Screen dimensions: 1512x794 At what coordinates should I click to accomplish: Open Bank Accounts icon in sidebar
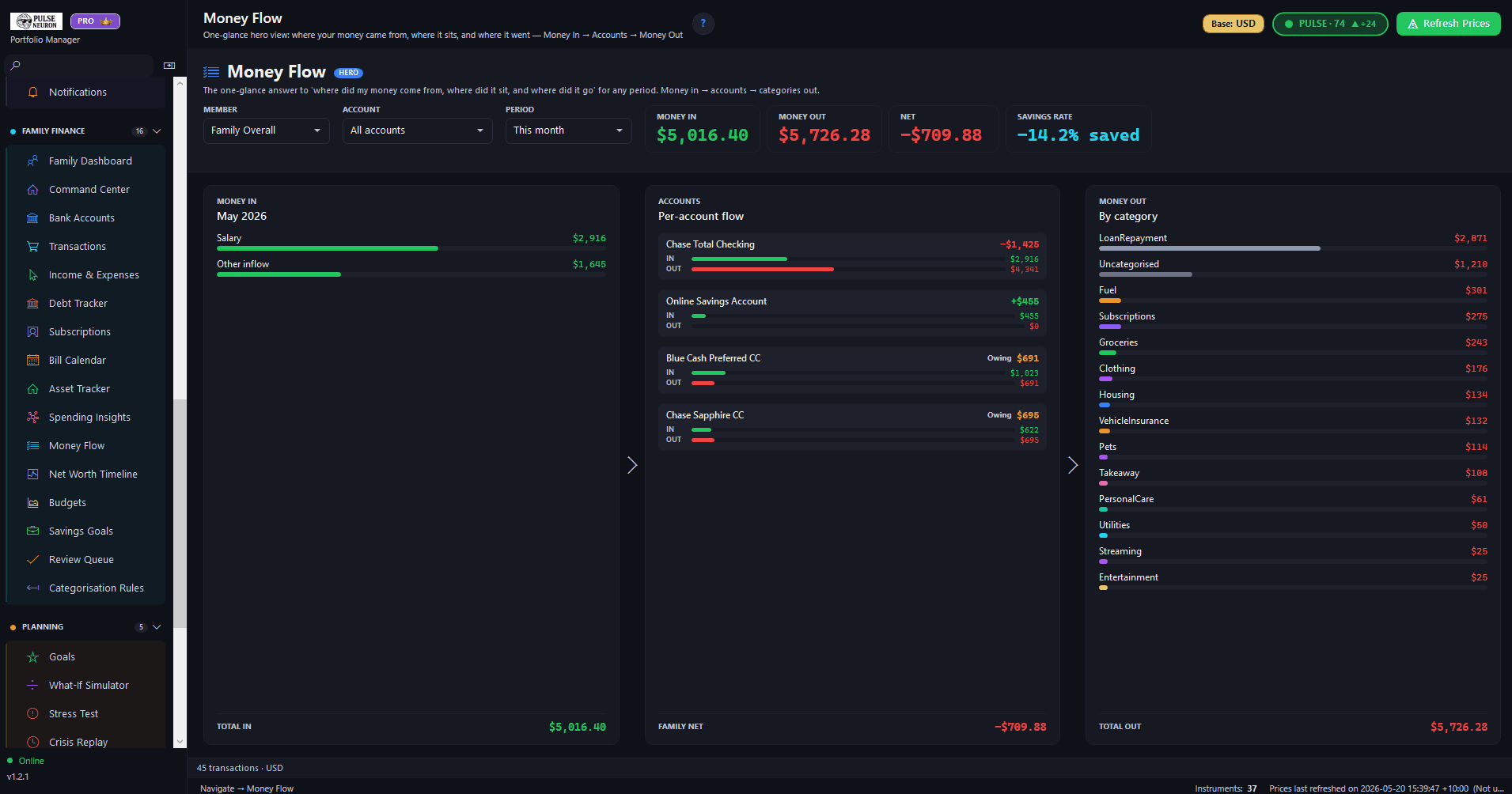click(x=32, y=218)
